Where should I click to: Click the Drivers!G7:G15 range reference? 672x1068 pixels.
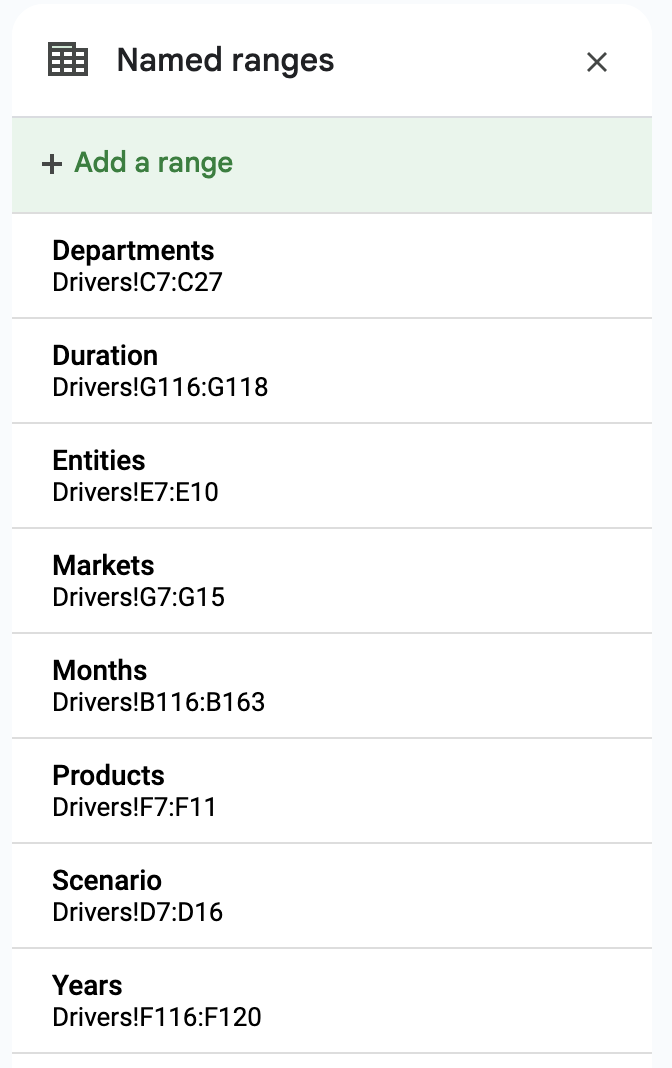[x=138, y=597]
